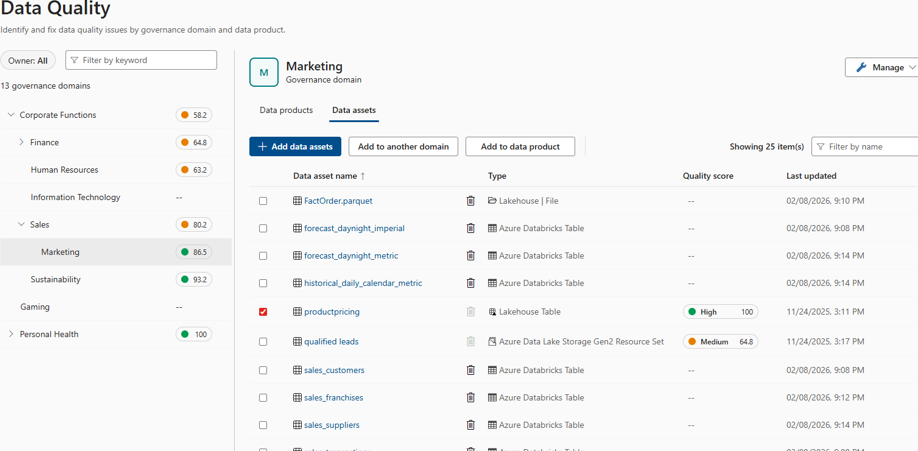Collapse the Corporate Functions domain
918x451 pixels.
click(11, 115)
